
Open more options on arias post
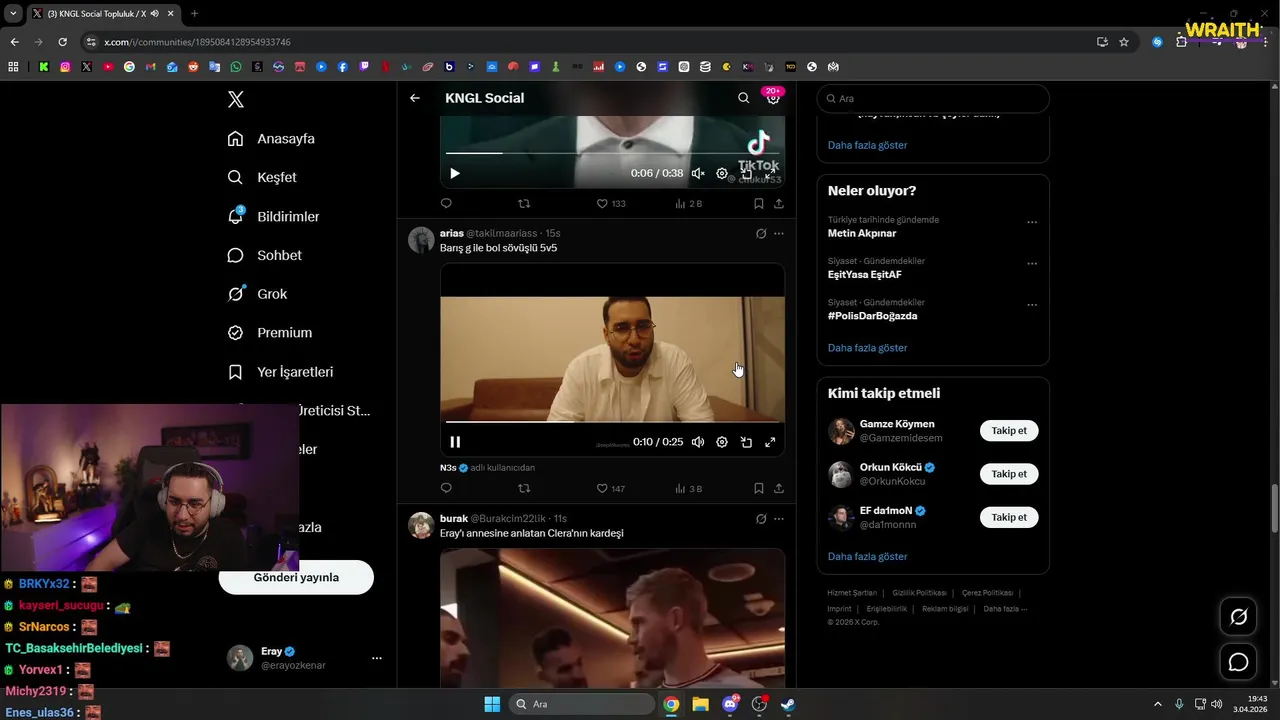pos(779,233)
